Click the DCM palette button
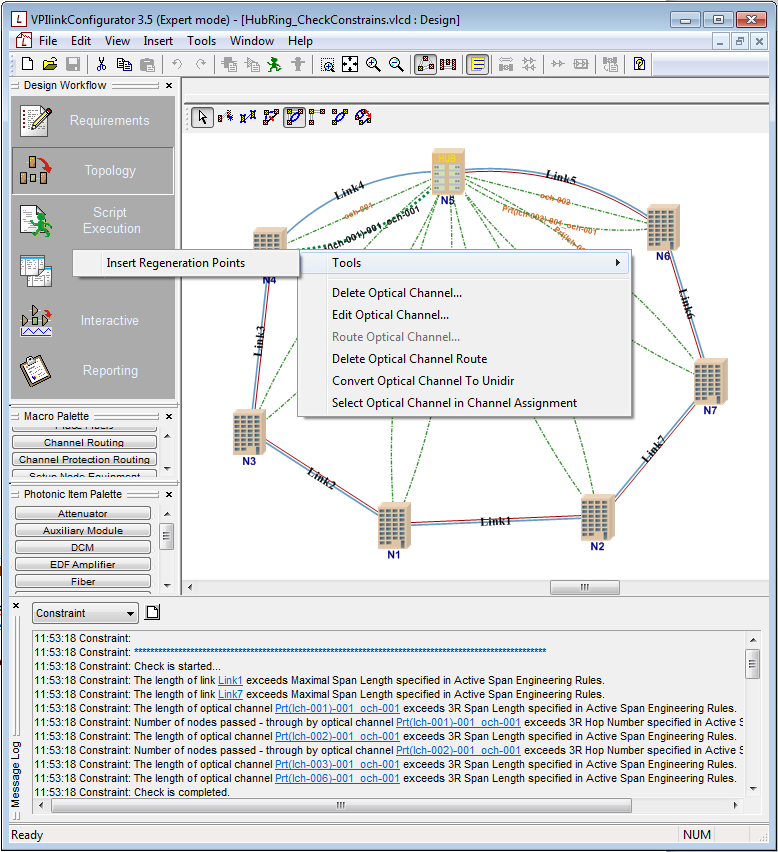The width and height of the screenshot is (778, 852). click(x=83, y=547)
